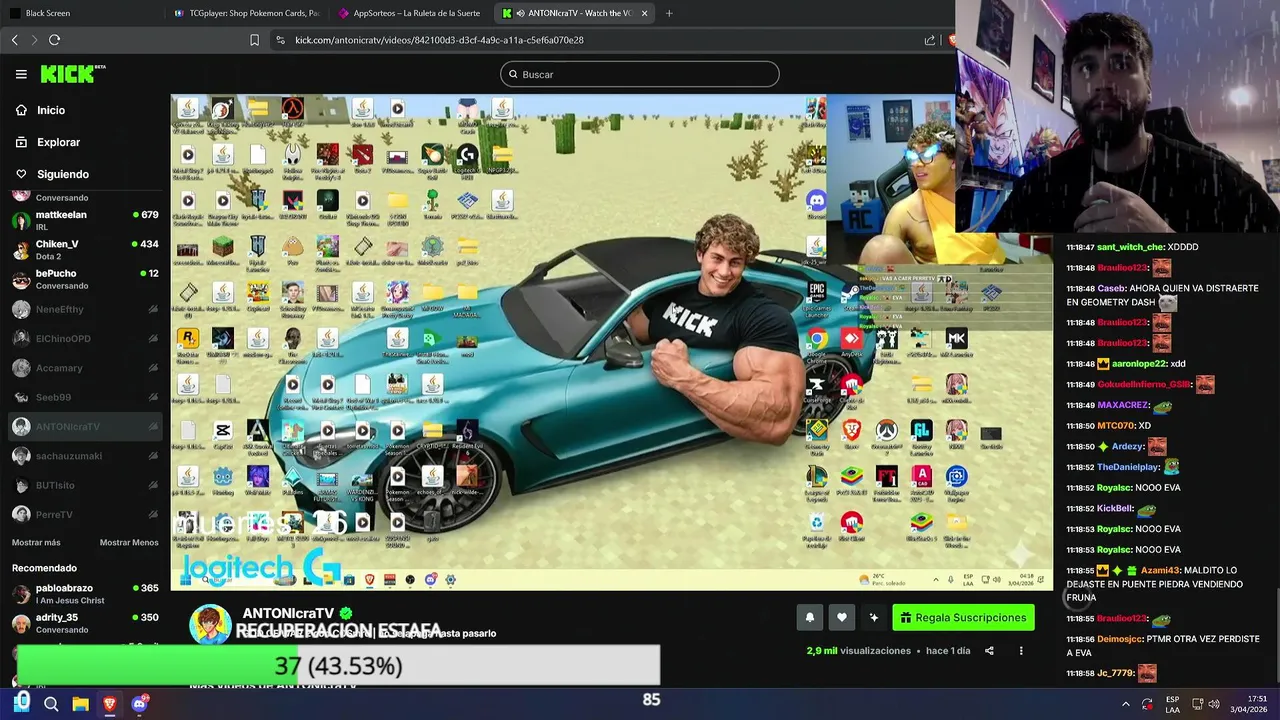
Task: Open File Explorer from the taskbar
Action: tap(80, 704)
